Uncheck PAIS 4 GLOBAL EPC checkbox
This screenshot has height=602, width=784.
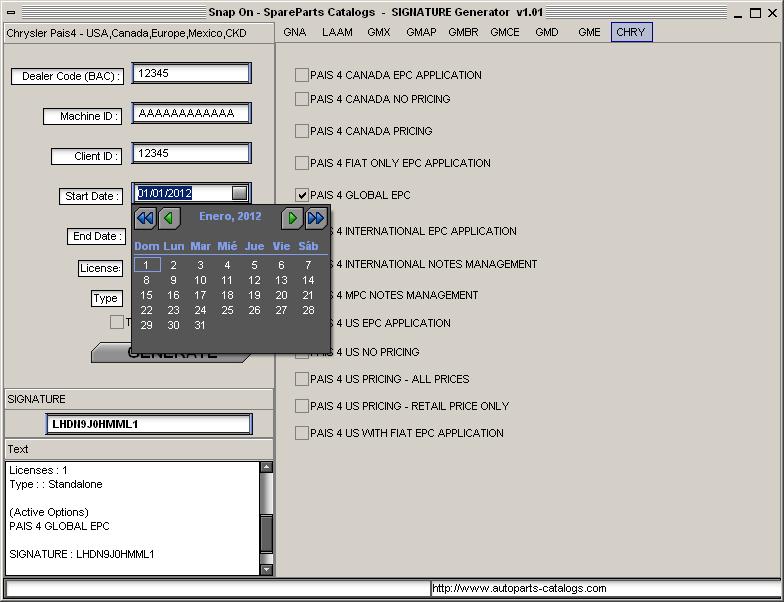pyautogui.click(x=302, y=195)
